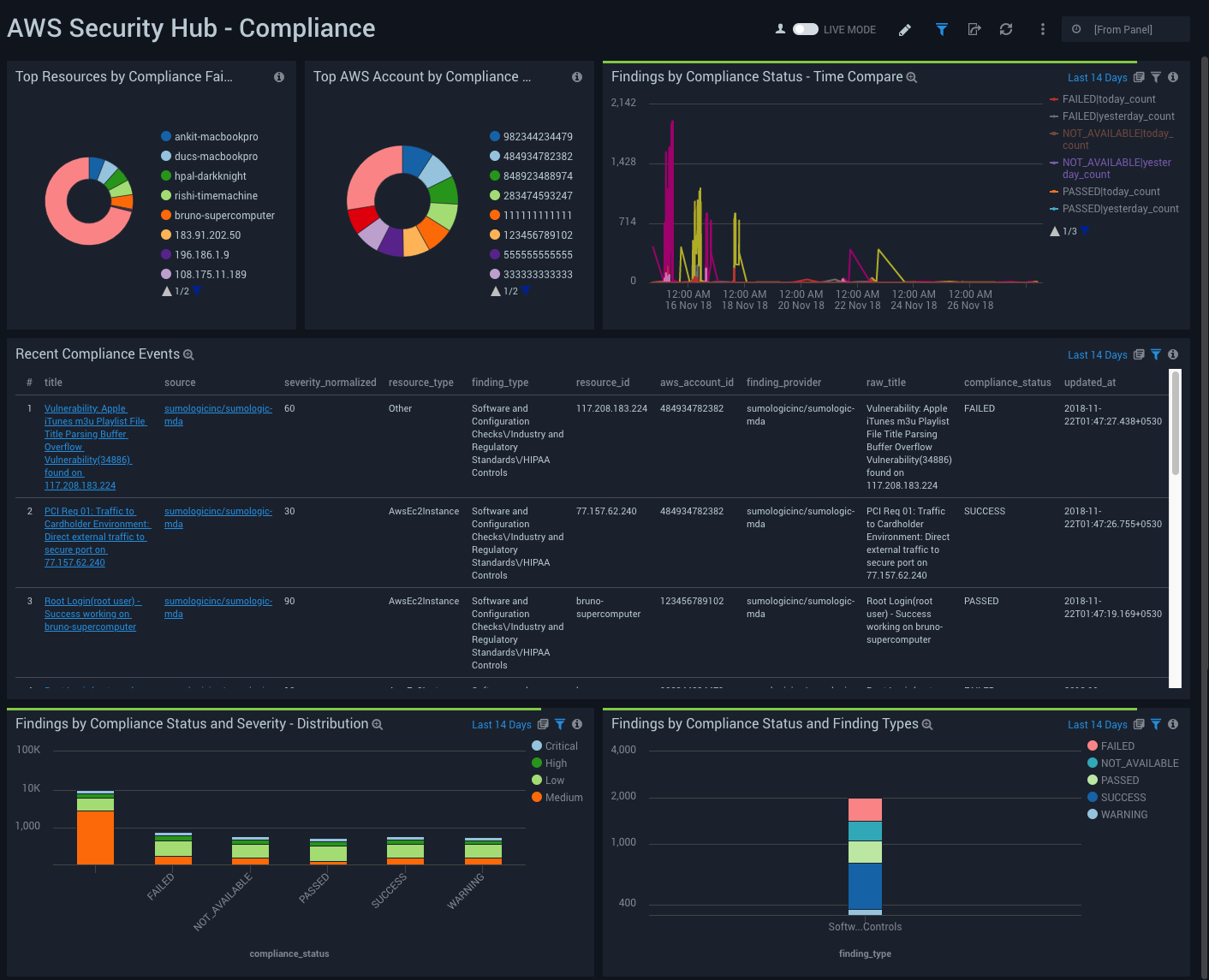The width and height of the screenshot is (1209, 980).
Task: Click the sumologicinc/sumologic-mda source link in row 1
Action: [x=217, y=414]
